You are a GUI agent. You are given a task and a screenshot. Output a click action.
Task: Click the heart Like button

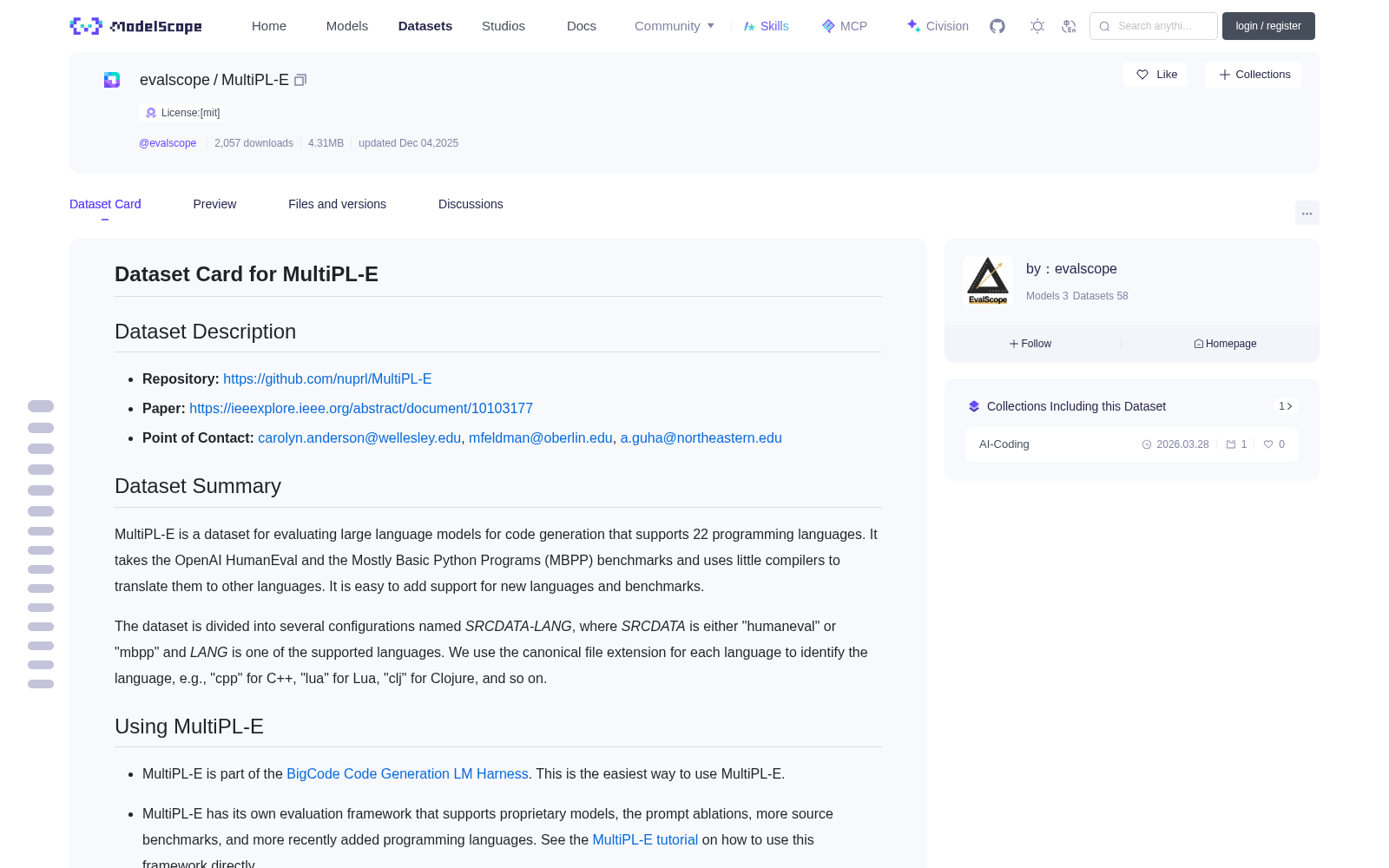[1155, 75]
